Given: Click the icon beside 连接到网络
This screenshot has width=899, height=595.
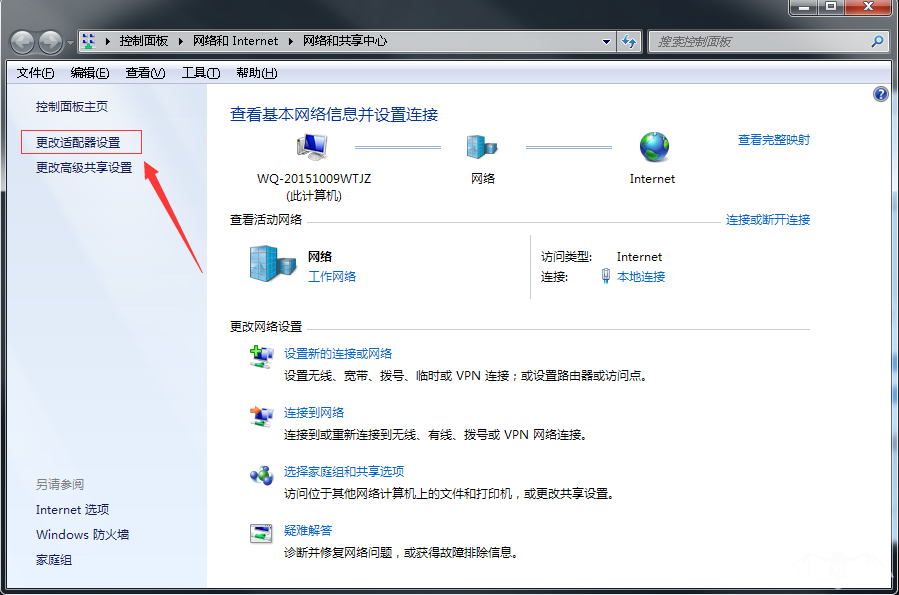Looking at the screenshot, I should 261,416.
